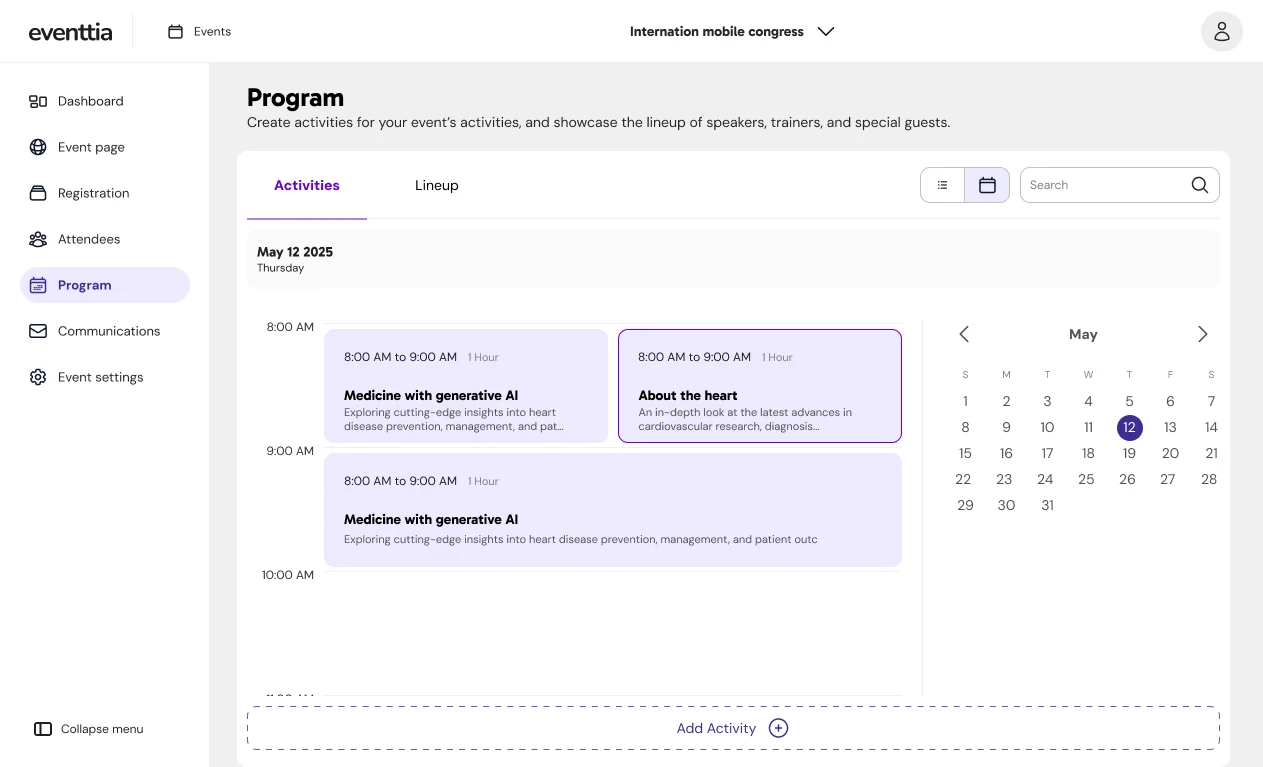Select May 18 in the calendar
This screenshot has height=767, width=1263.
click(1088, 453)
